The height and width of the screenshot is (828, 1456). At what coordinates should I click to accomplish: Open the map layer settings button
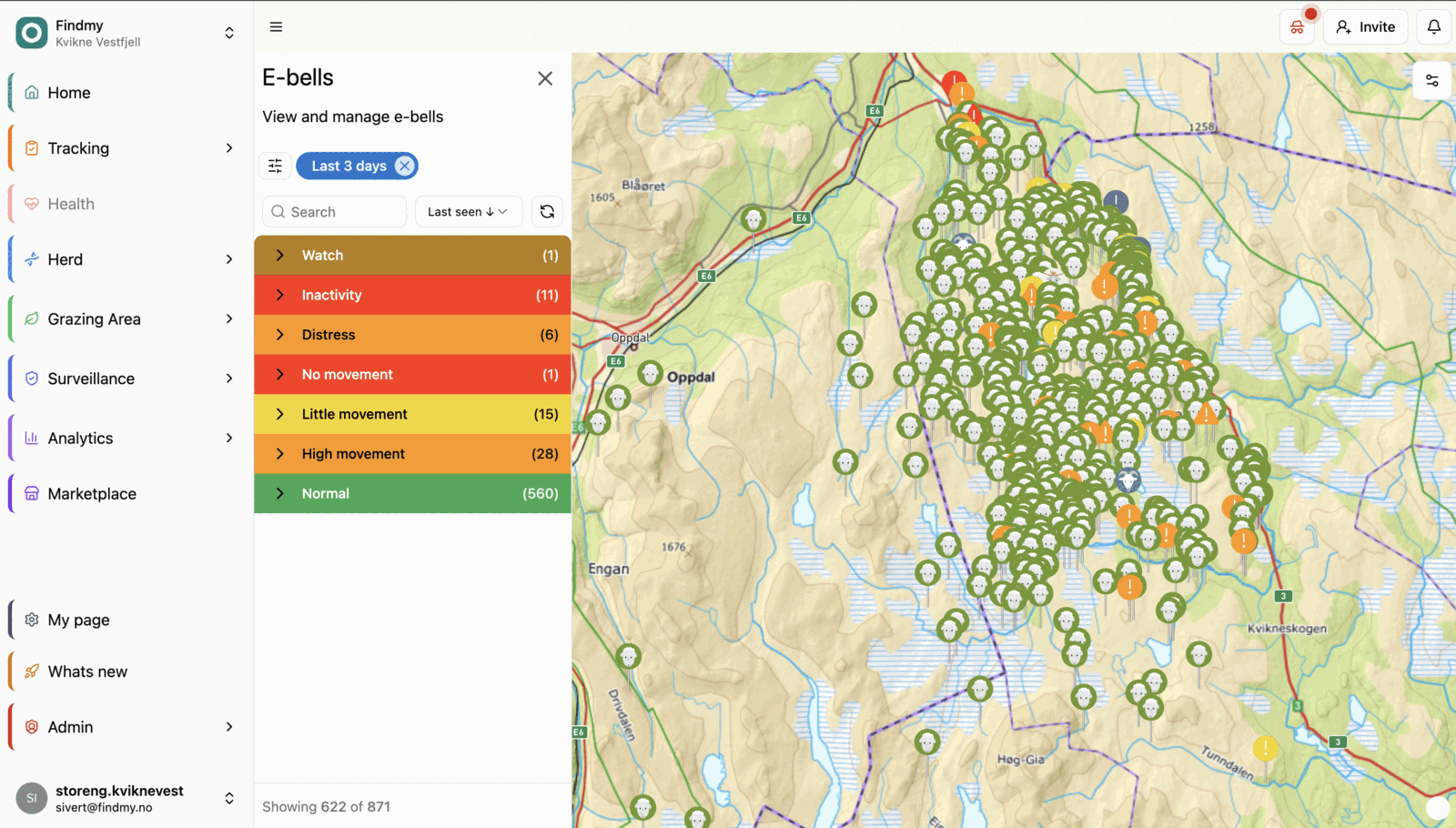(x=1431, y=80)
